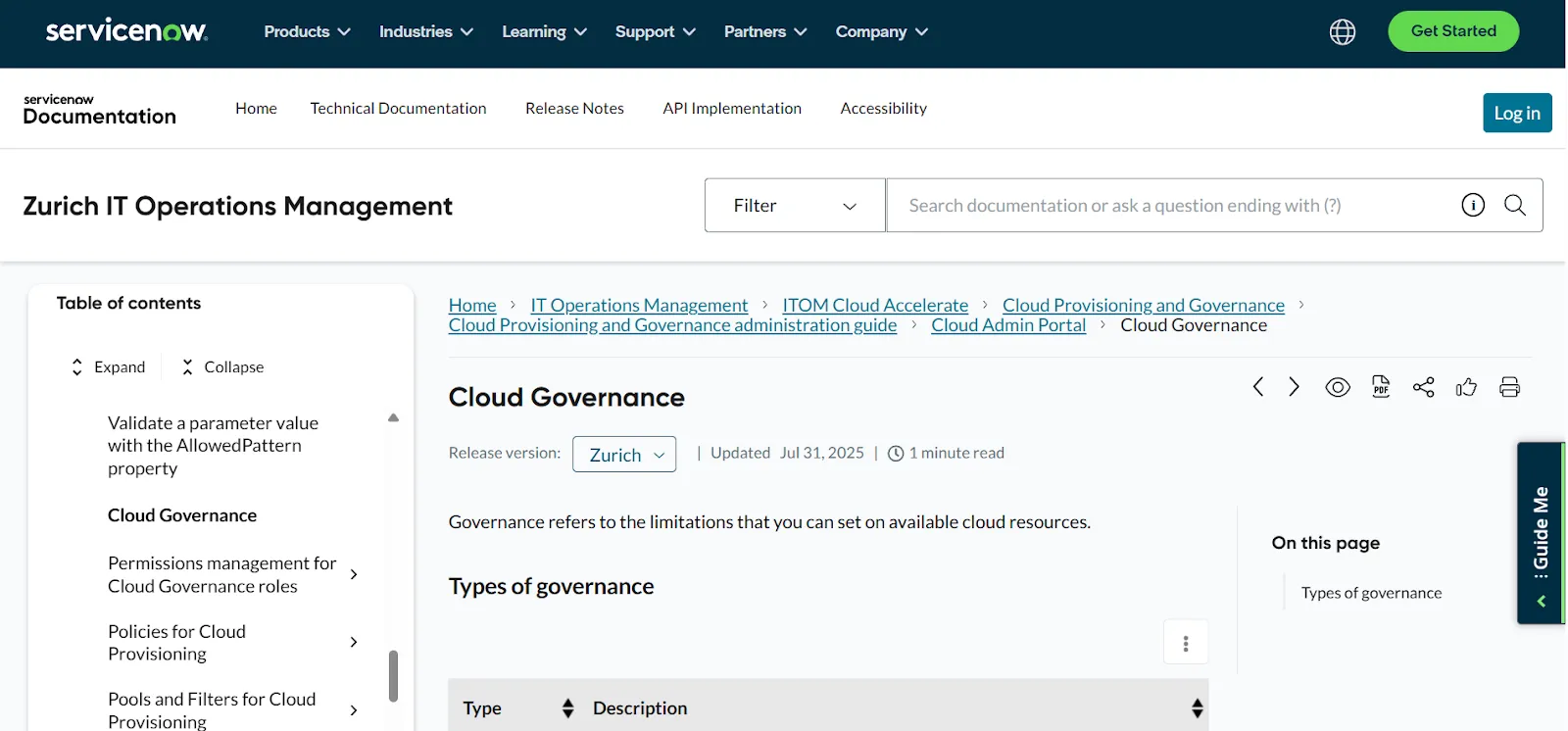Open the Zurich release version dropdown
This screenshot has width=1568, height=731.
[x=624, y=455]
